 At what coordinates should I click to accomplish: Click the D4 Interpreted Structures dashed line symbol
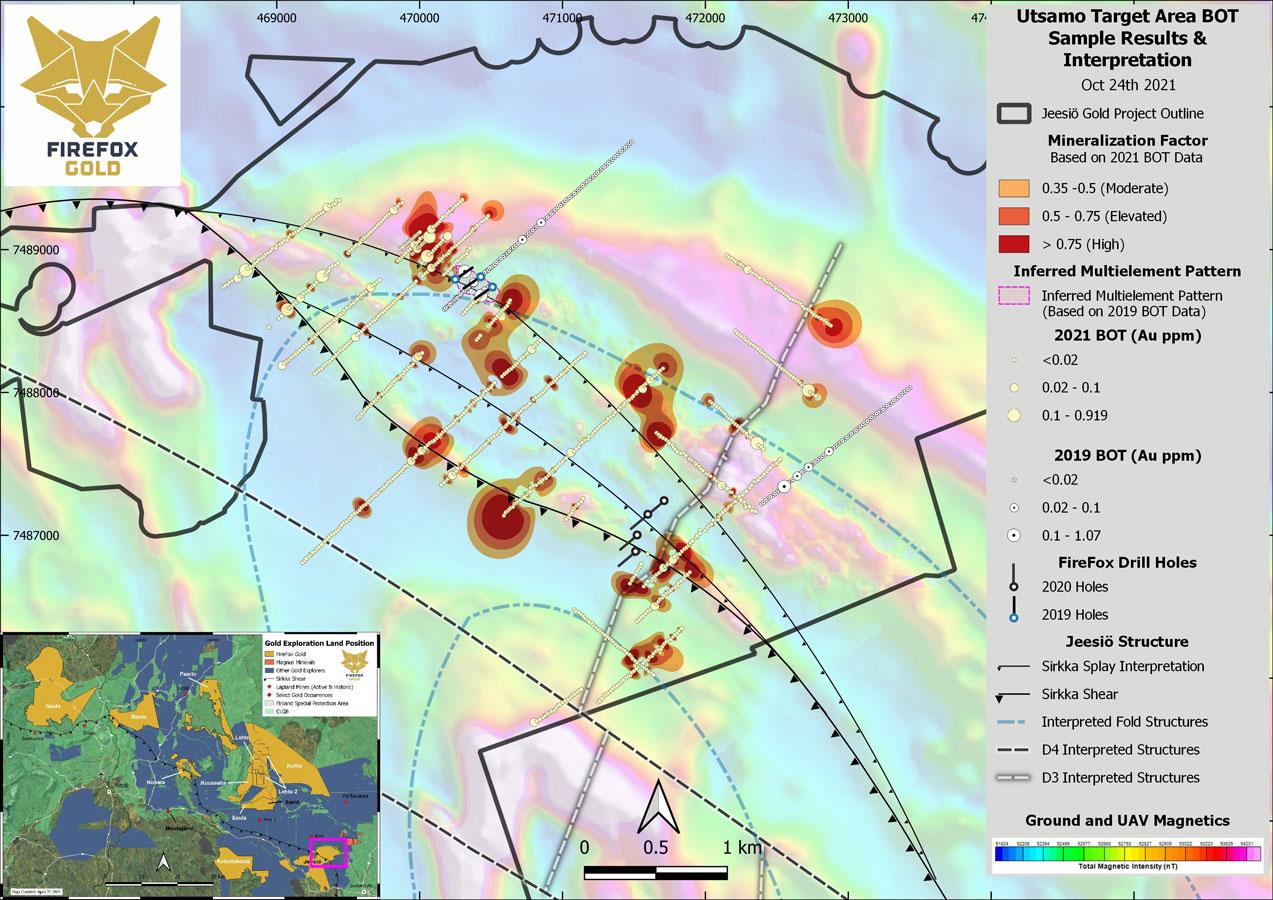(x=1013, y=750)
